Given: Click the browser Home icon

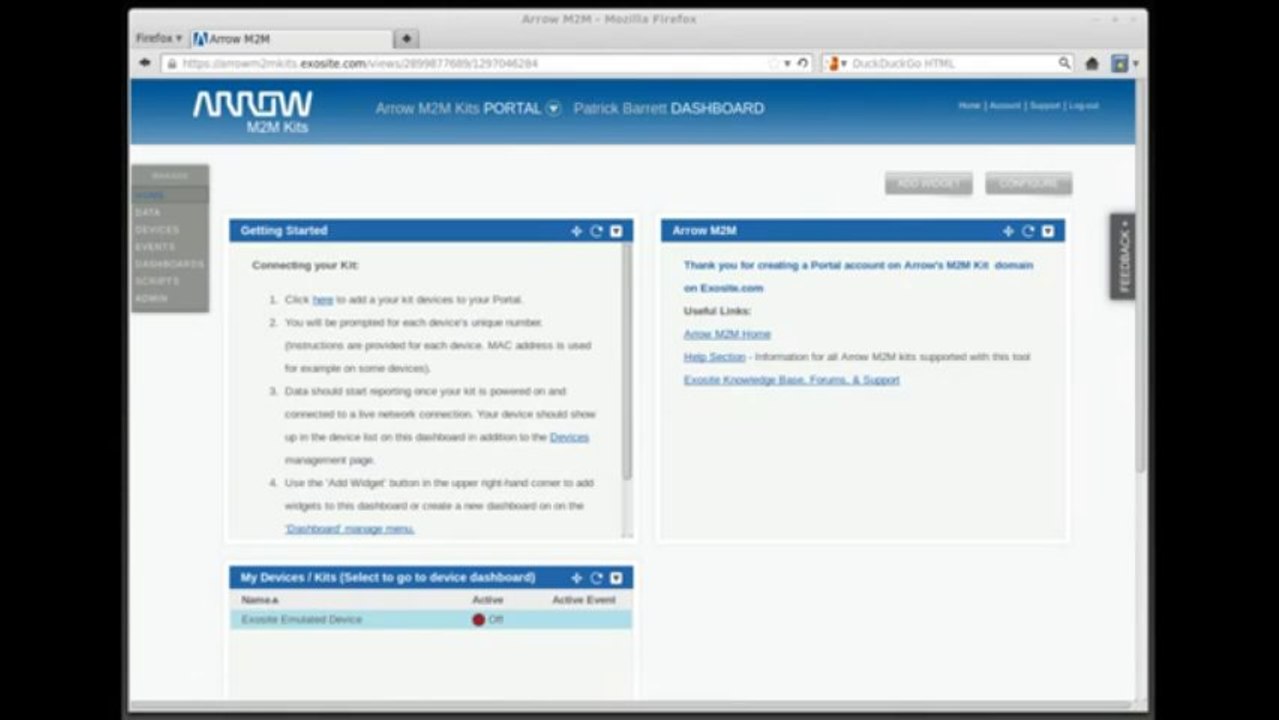Looking at the screenshot, I should coord(1092,63).
